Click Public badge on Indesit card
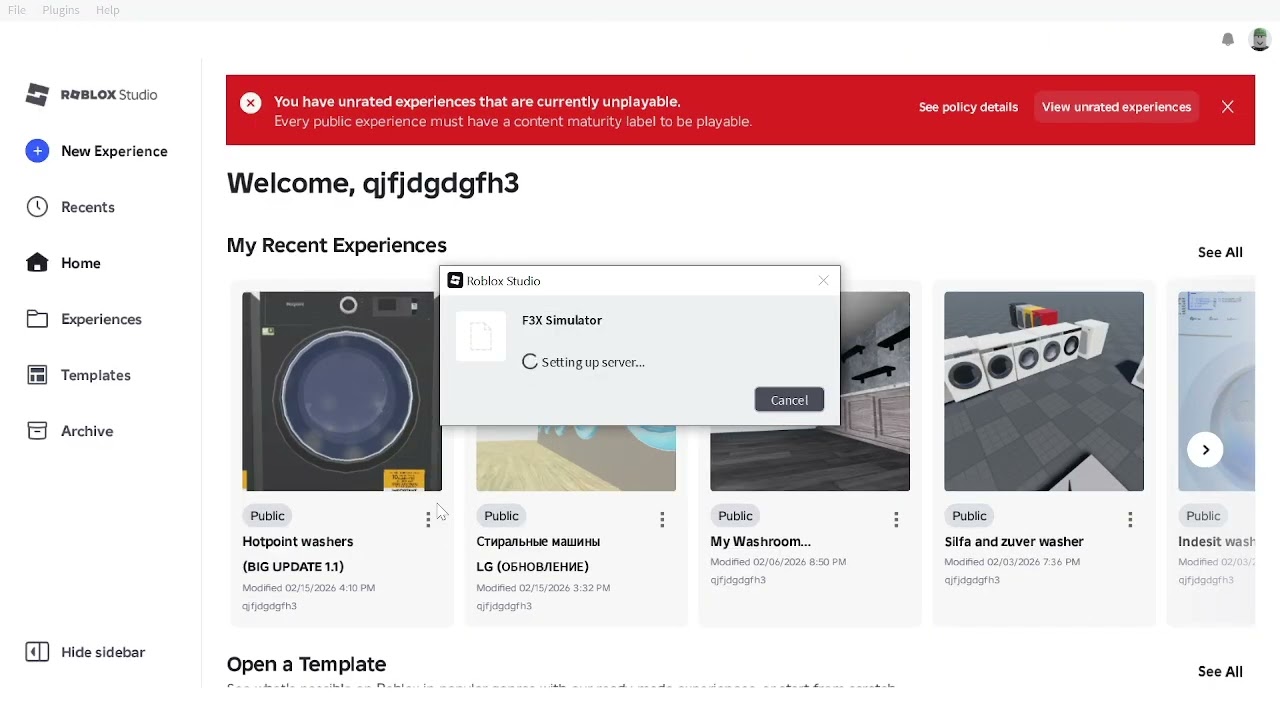1280x720 pixels. 1203,516
